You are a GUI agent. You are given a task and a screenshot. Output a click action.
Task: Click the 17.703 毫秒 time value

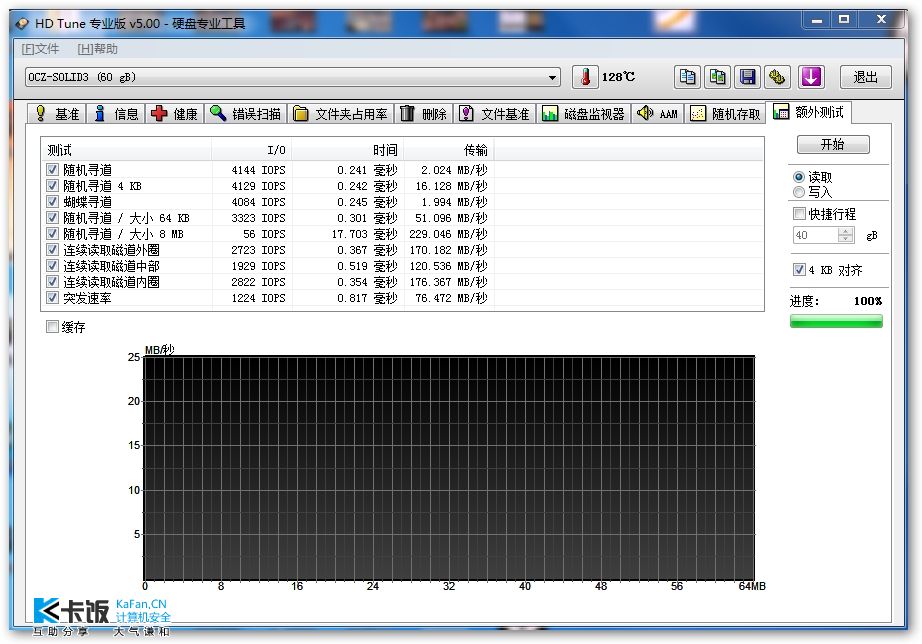click(365, 233)
